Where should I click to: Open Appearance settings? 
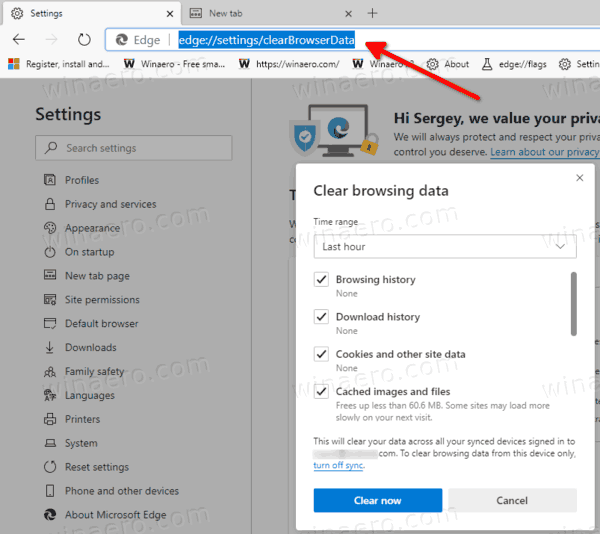coord(92,228)
